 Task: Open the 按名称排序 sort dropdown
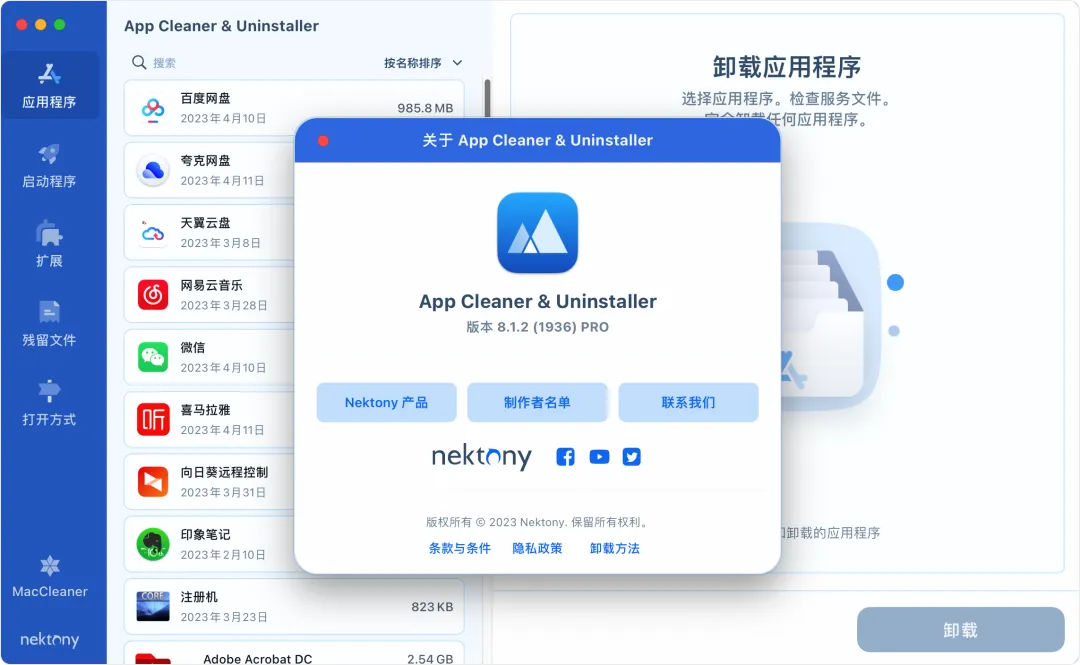pyautogui.click(x=423, y=63)
